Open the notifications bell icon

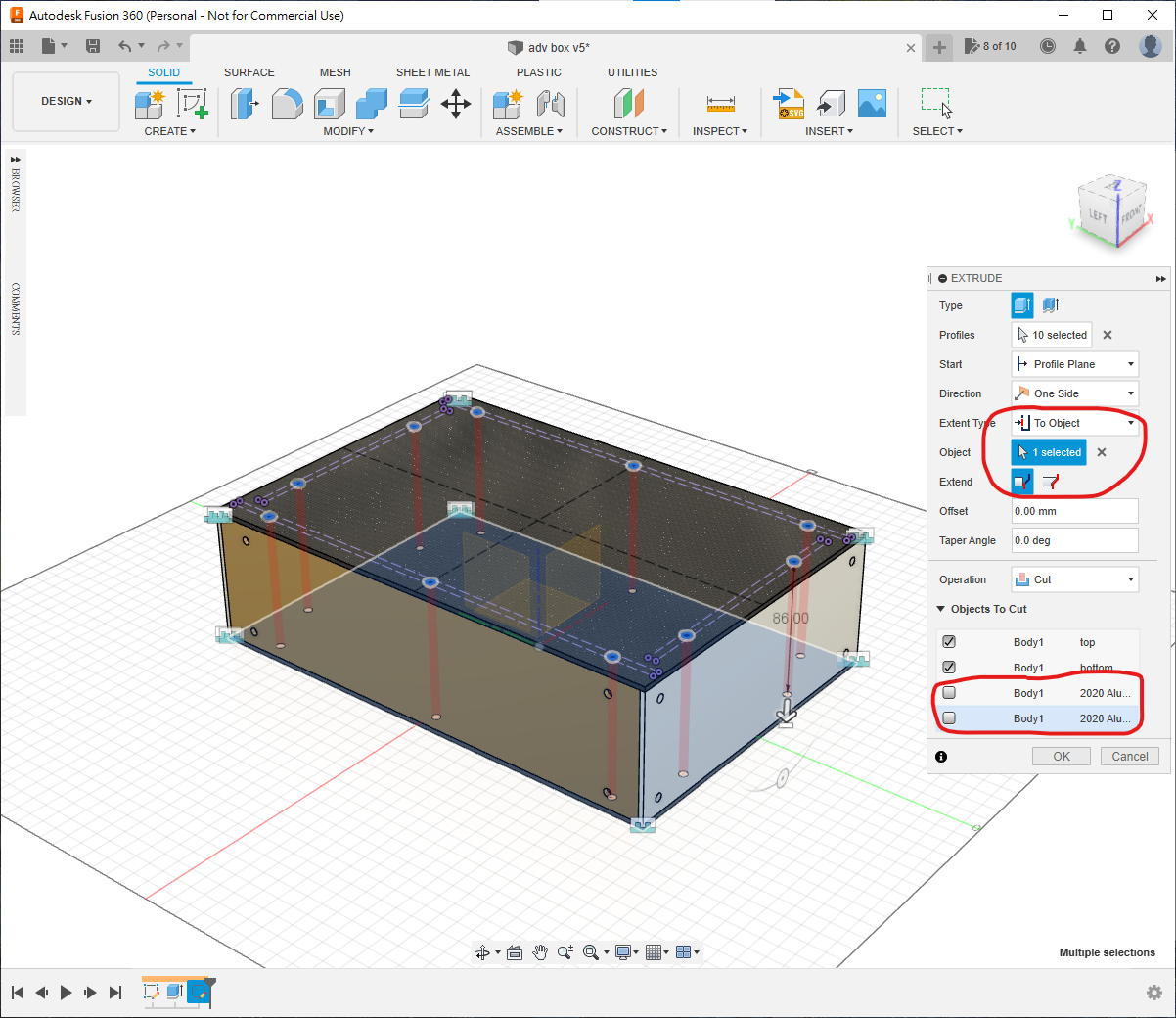pyautogui.click(x=1080, y=46)
